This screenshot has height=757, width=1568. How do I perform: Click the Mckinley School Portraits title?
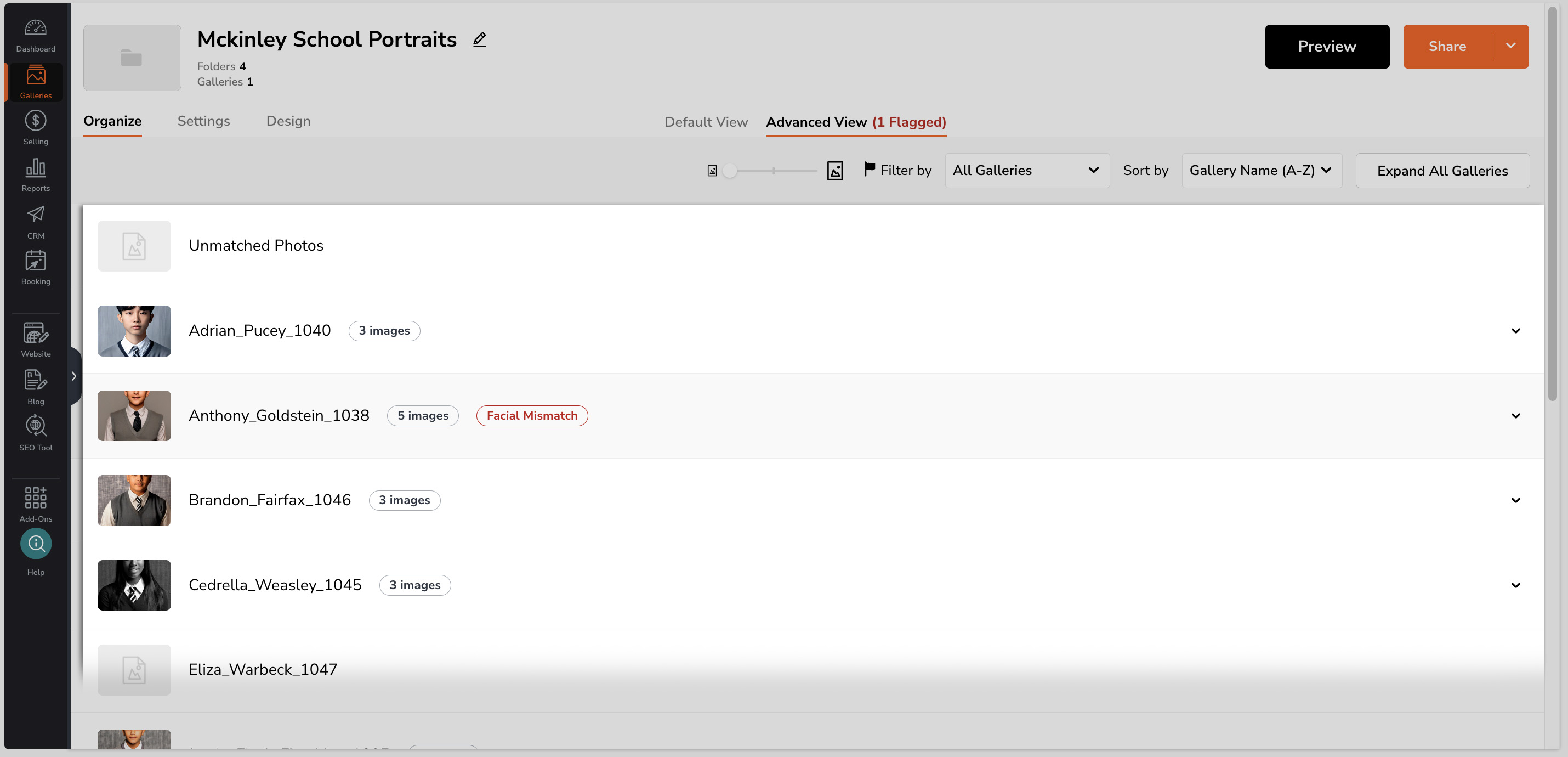(x=327, y=39)
